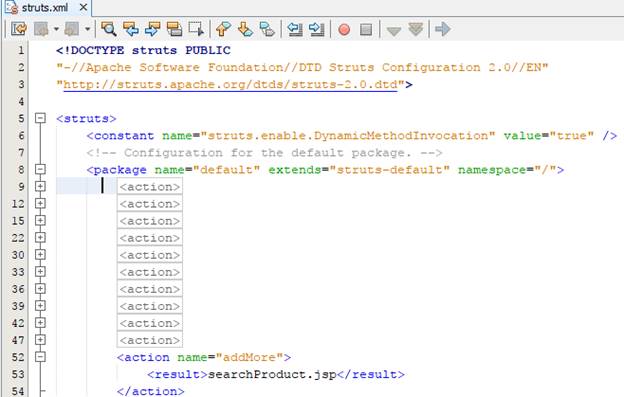Screen dimensions: 624x397
Task: Expand the folded action at line 42
Action: pos(40,323)
